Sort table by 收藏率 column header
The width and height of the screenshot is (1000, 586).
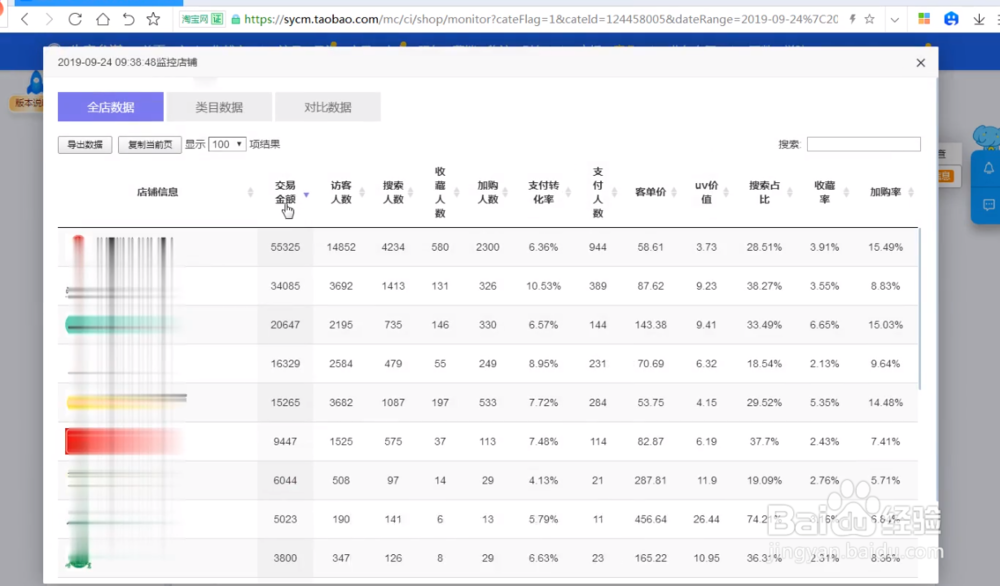click(x=825, y=193)
